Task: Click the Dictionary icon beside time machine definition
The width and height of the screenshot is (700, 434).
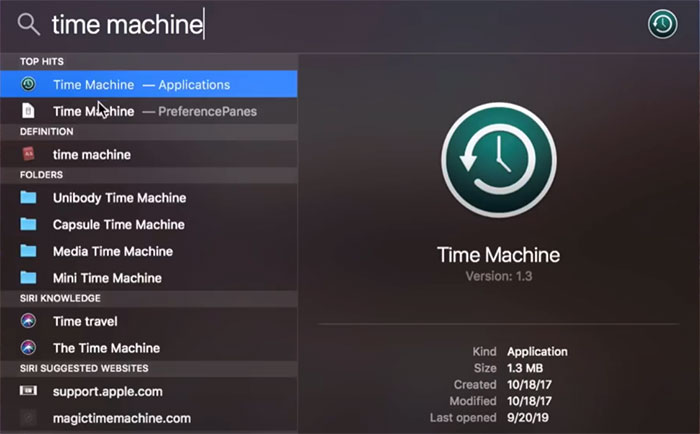Action: (x=29, y=154)
